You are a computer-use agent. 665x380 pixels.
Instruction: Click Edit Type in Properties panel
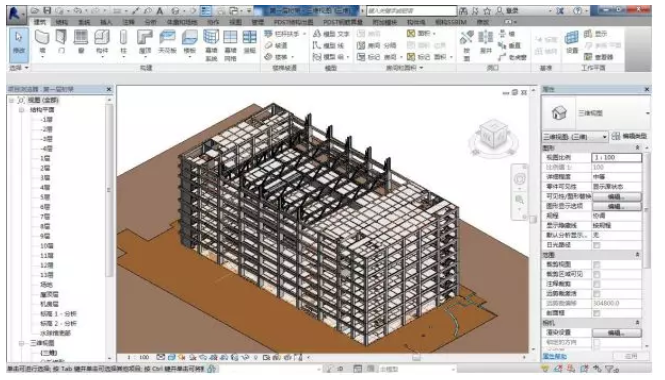[629, 136]
